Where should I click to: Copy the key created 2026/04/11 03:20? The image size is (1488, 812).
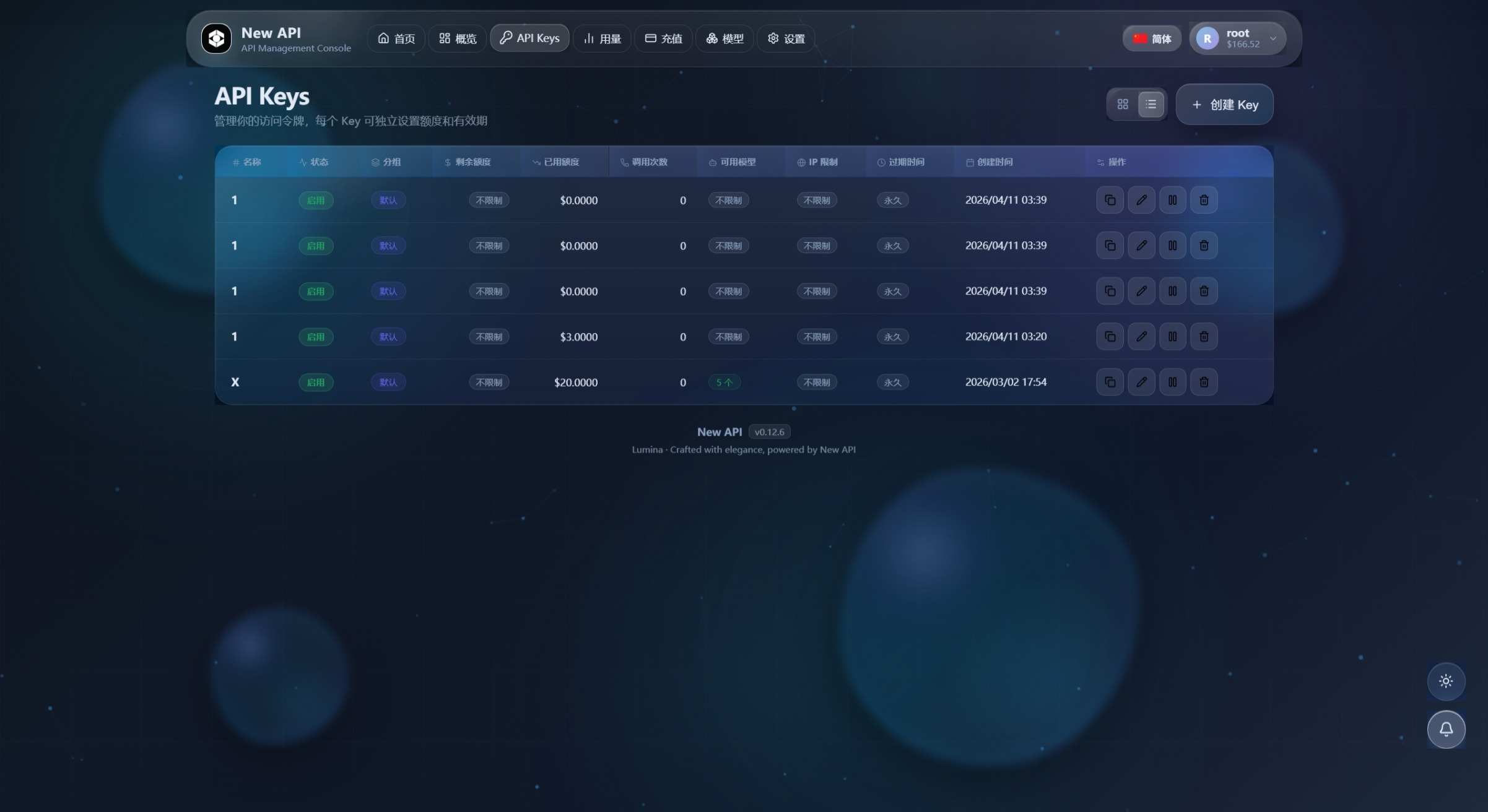click(x=1110, y=337)
